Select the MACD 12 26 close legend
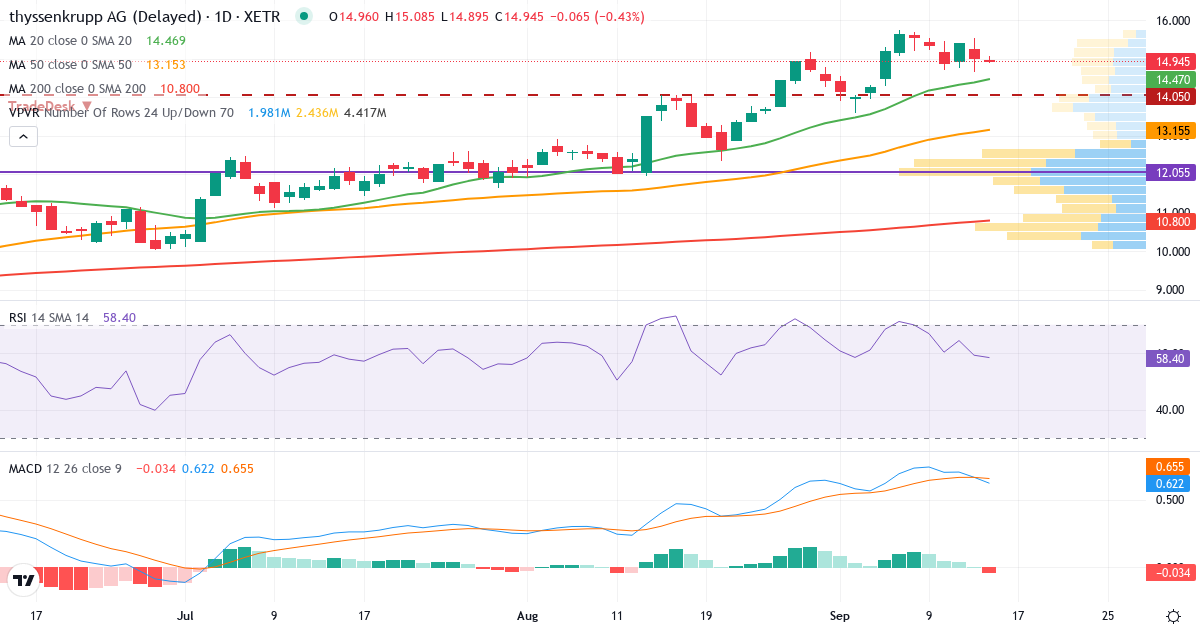 pyautogui.click(x=65, y=468)
